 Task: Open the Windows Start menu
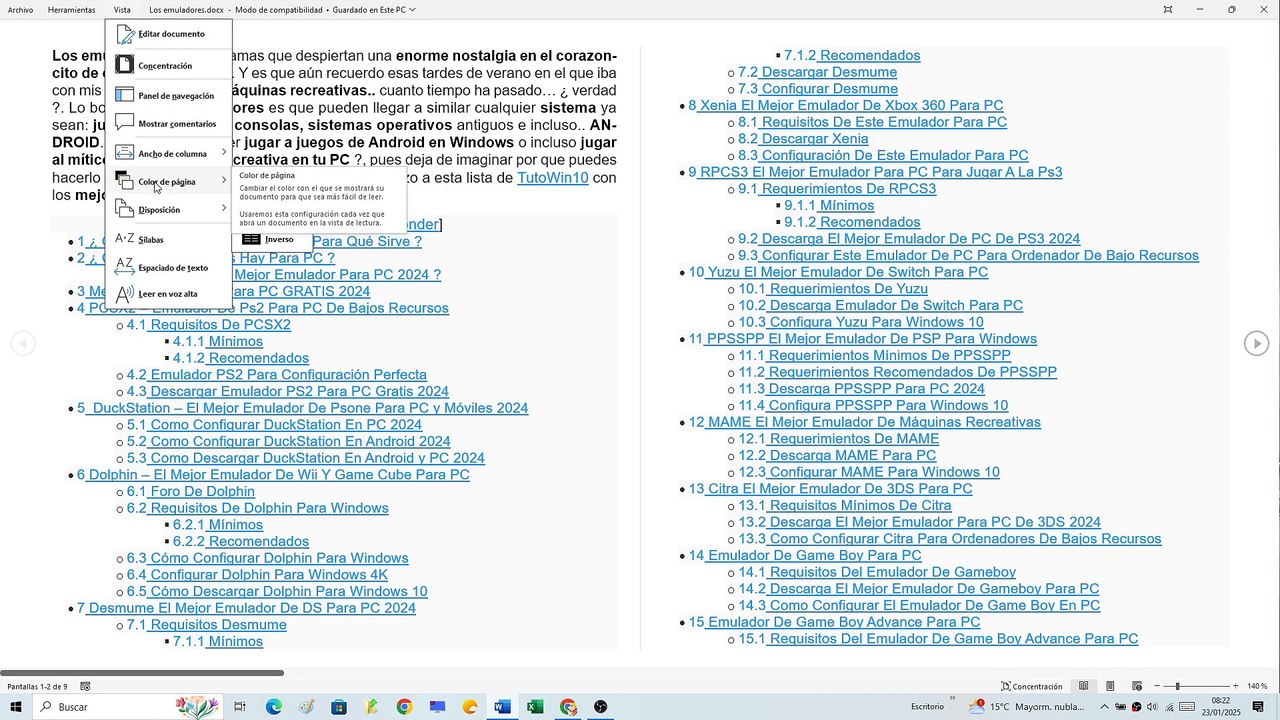pos(16,707)
